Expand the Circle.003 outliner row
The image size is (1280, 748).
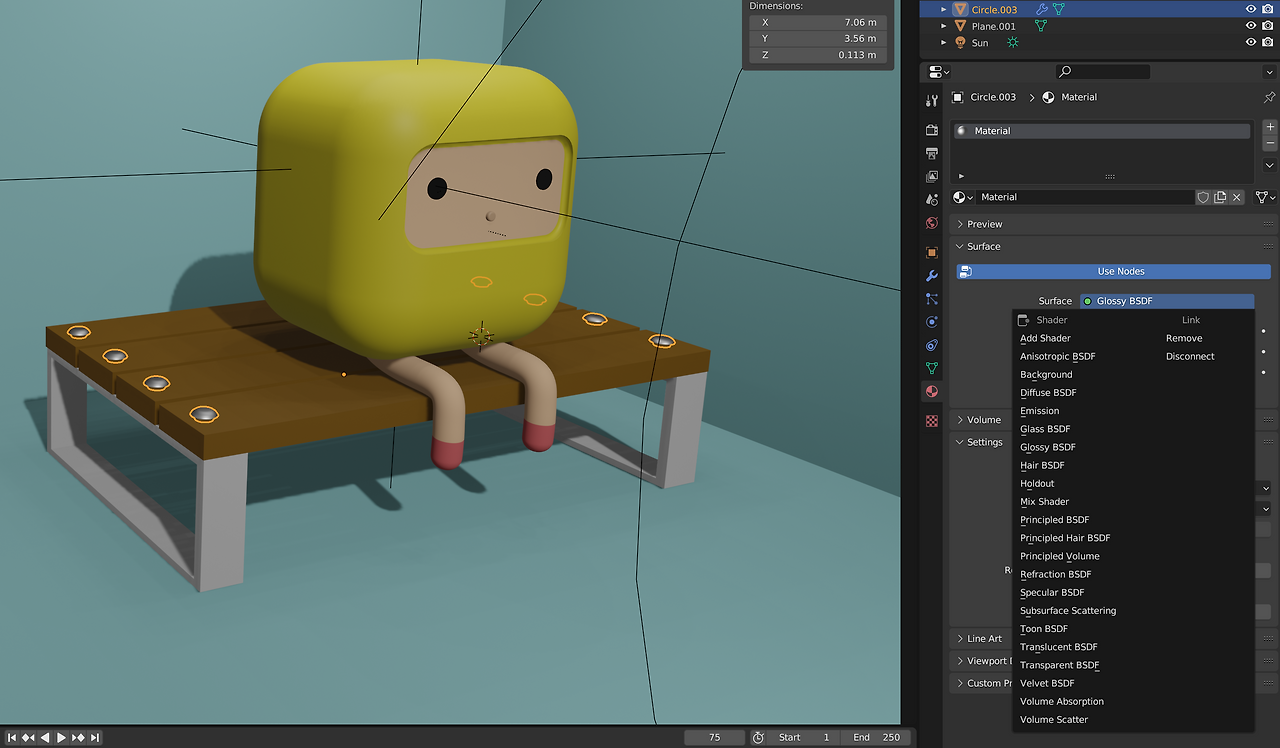944,9
